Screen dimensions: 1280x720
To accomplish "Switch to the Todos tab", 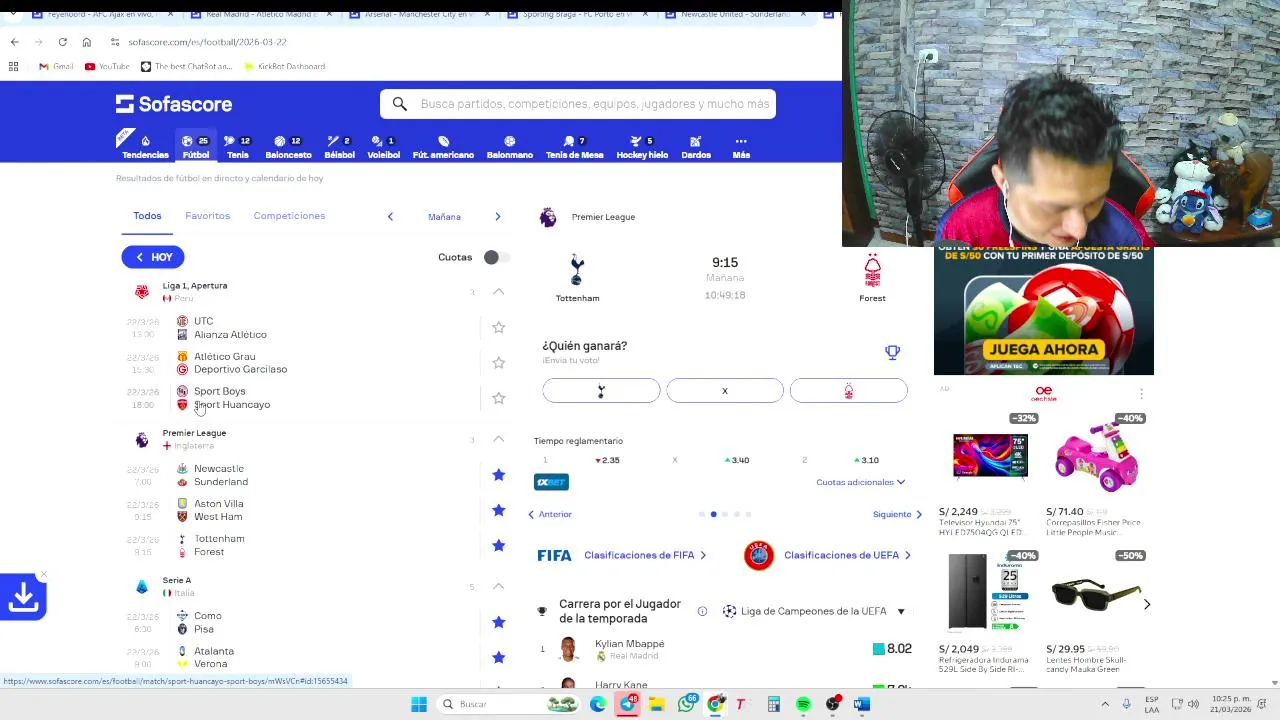I will [x=147, y=216].
